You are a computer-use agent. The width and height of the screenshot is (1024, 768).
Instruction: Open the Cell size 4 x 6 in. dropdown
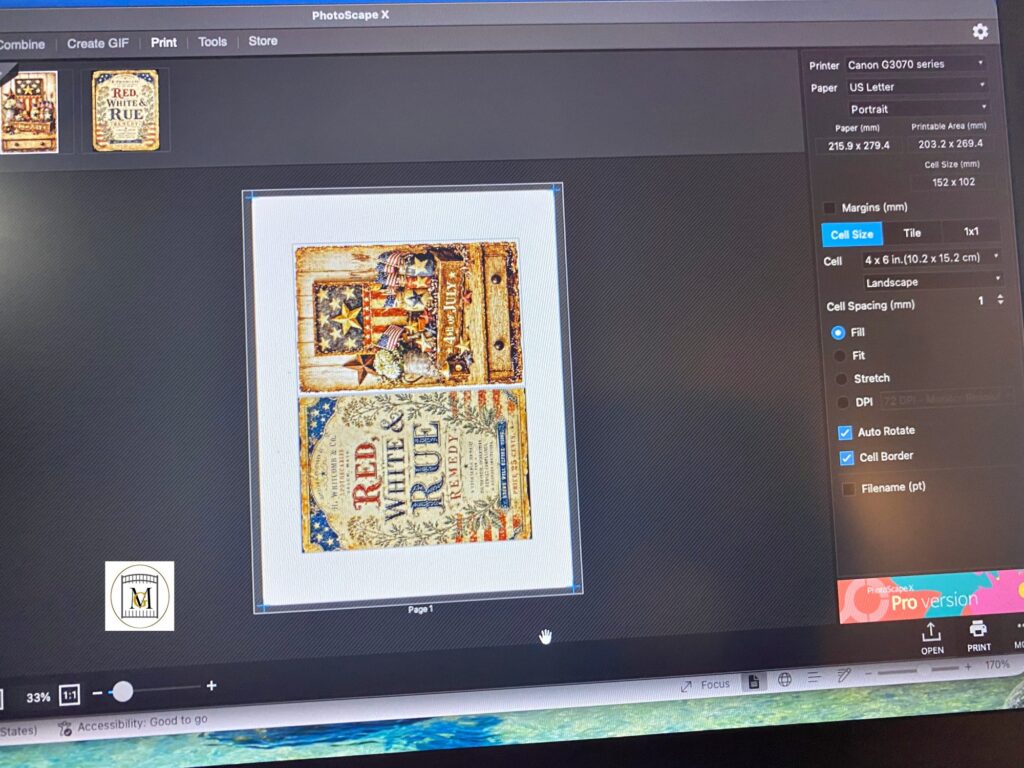(931, 259)
